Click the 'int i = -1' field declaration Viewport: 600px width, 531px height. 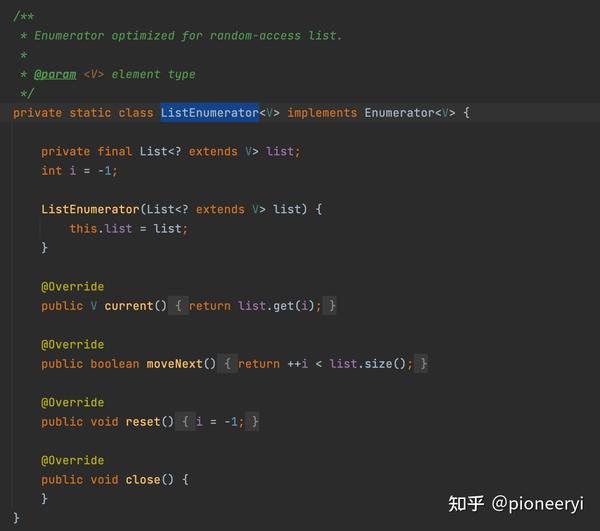(x=79, y=171)
